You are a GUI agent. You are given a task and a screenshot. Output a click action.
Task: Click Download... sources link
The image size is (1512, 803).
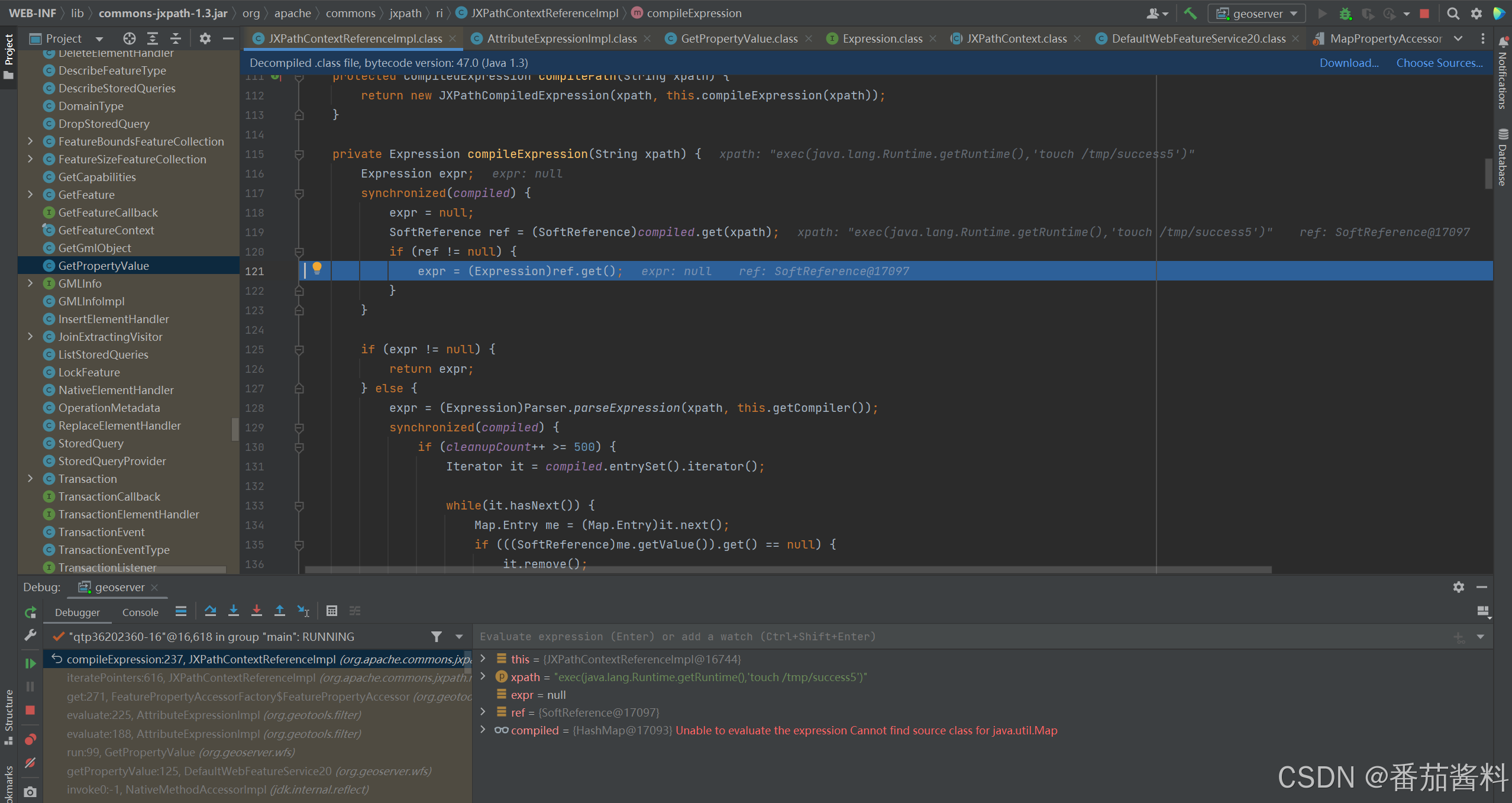(x=1349, y=63)
